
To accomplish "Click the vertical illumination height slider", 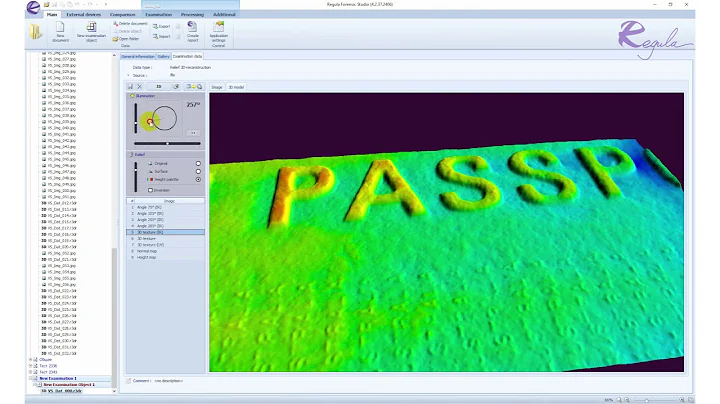I will (x=136, y=118).
